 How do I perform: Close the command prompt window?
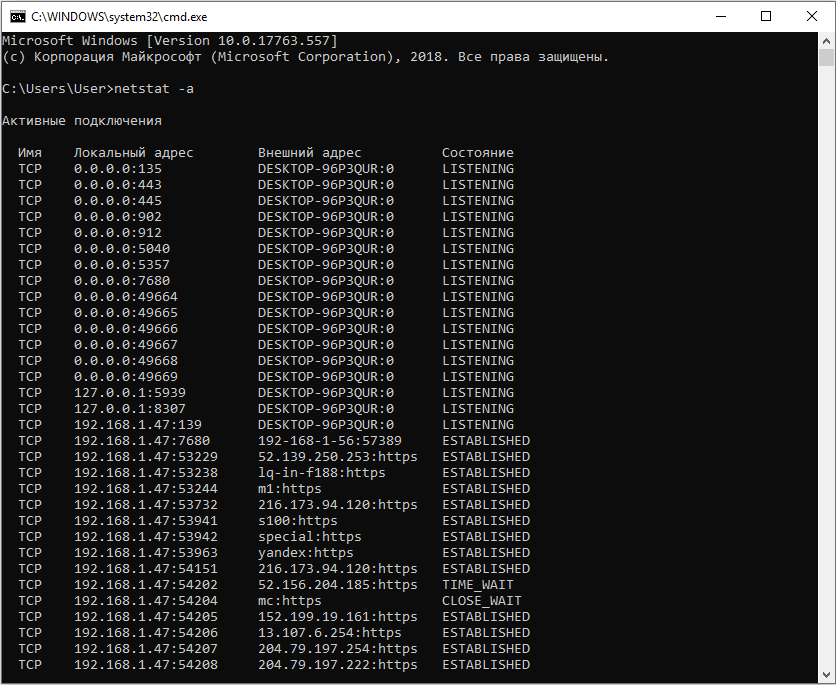point(812,16)
